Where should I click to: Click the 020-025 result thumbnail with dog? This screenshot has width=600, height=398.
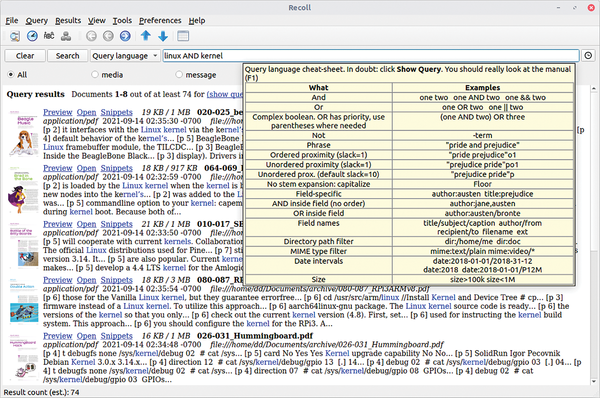pyautogui.click(x=24, y=134)
